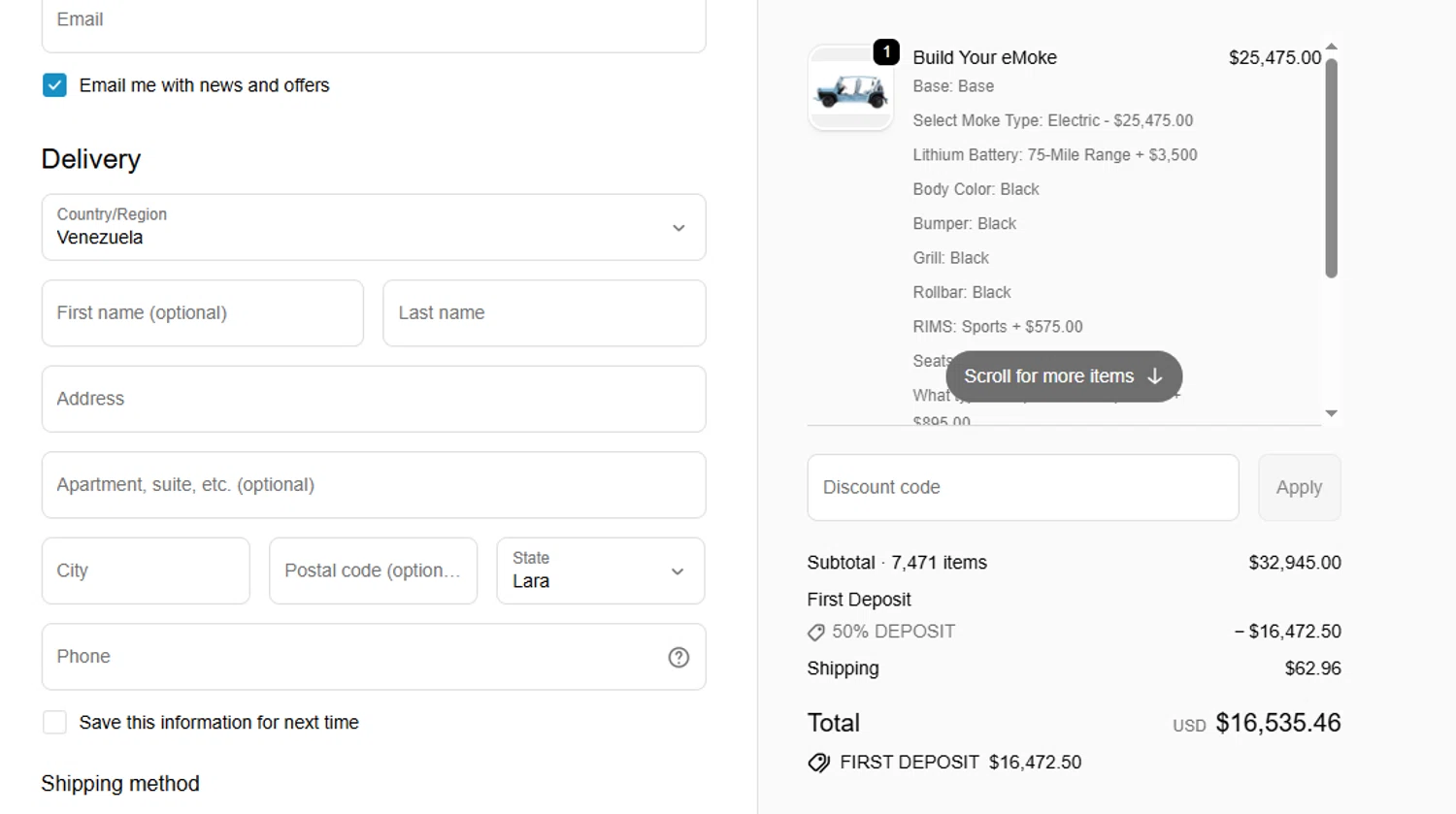Screen dimensions: 1456x814
Task: Click the Build Your eMoke product title
Action: (x=984, y=58)
